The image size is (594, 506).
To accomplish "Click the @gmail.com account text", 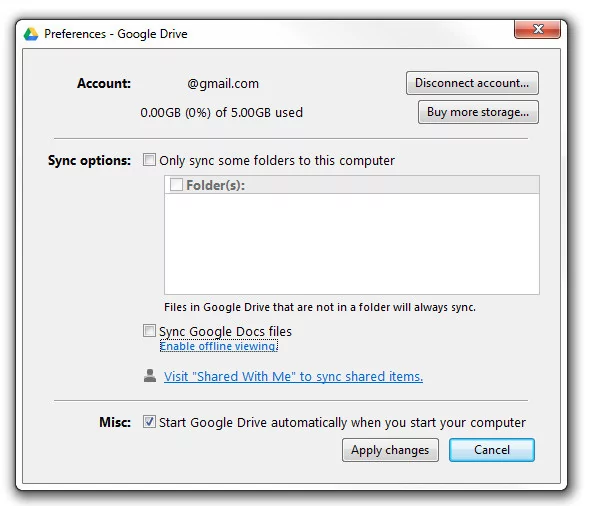I will 223,83.
